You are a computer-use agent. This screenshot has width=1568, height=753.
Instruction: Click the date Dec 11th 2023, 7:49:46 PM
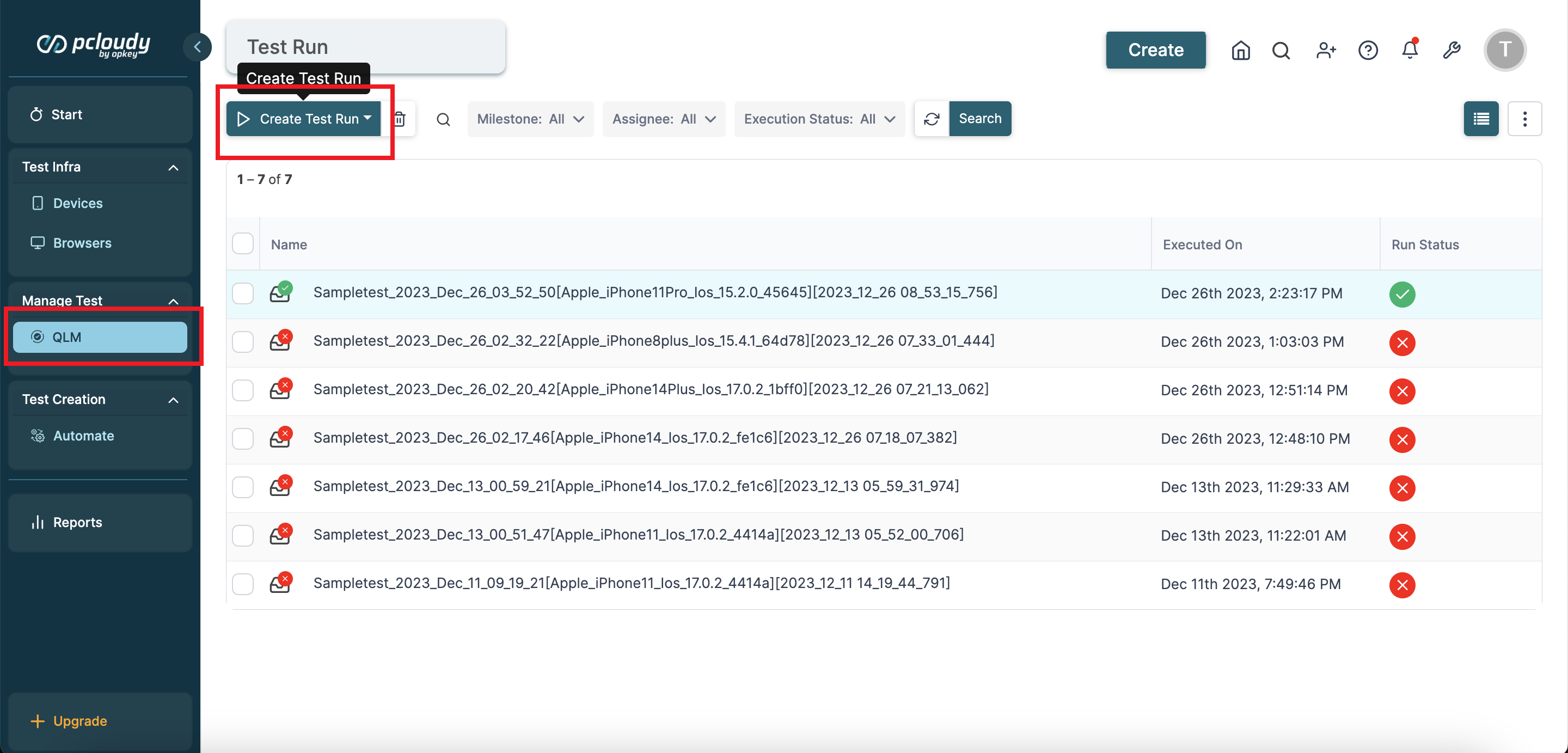1250,584
